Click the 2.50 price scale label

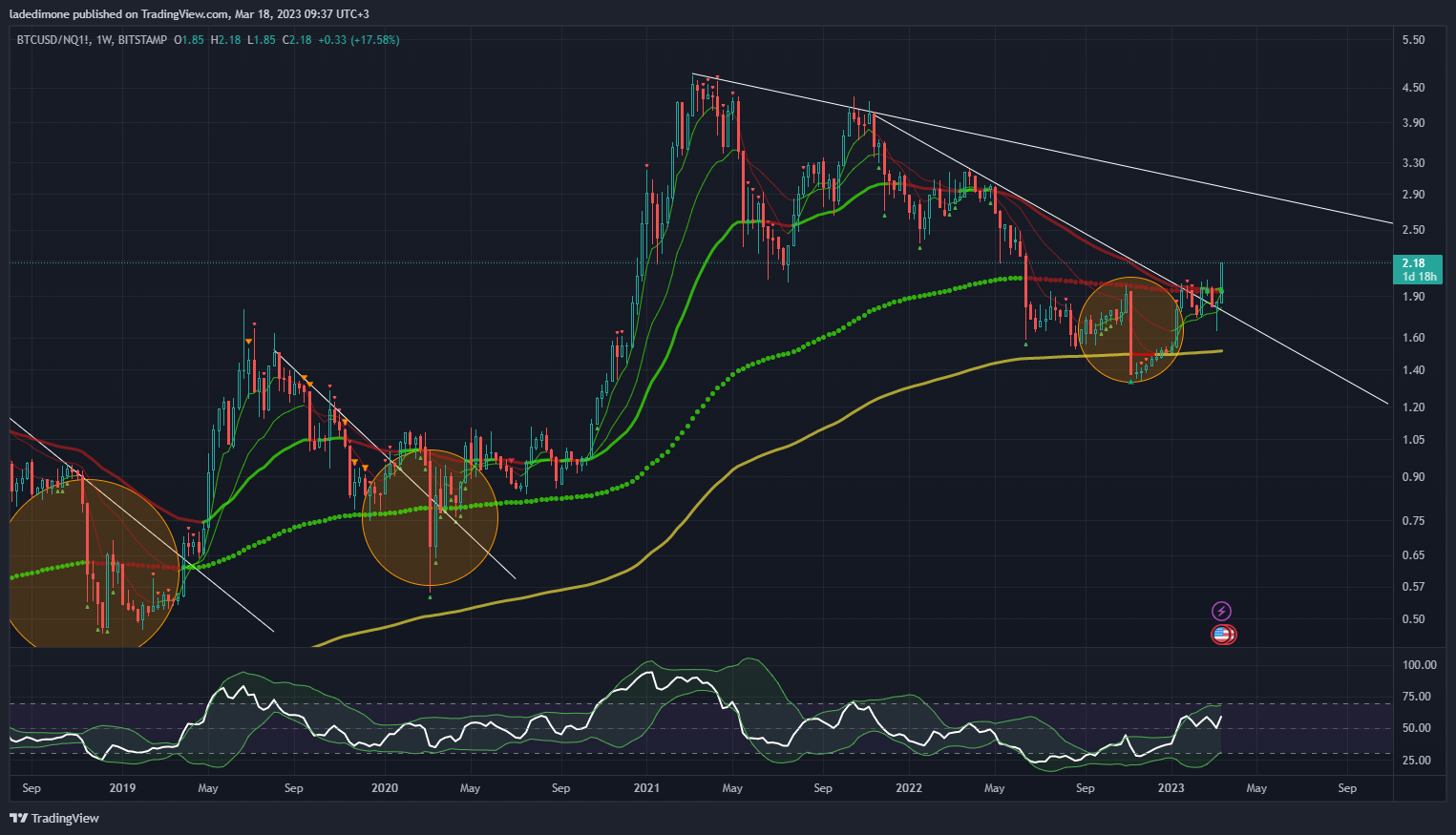(1413, 230)
